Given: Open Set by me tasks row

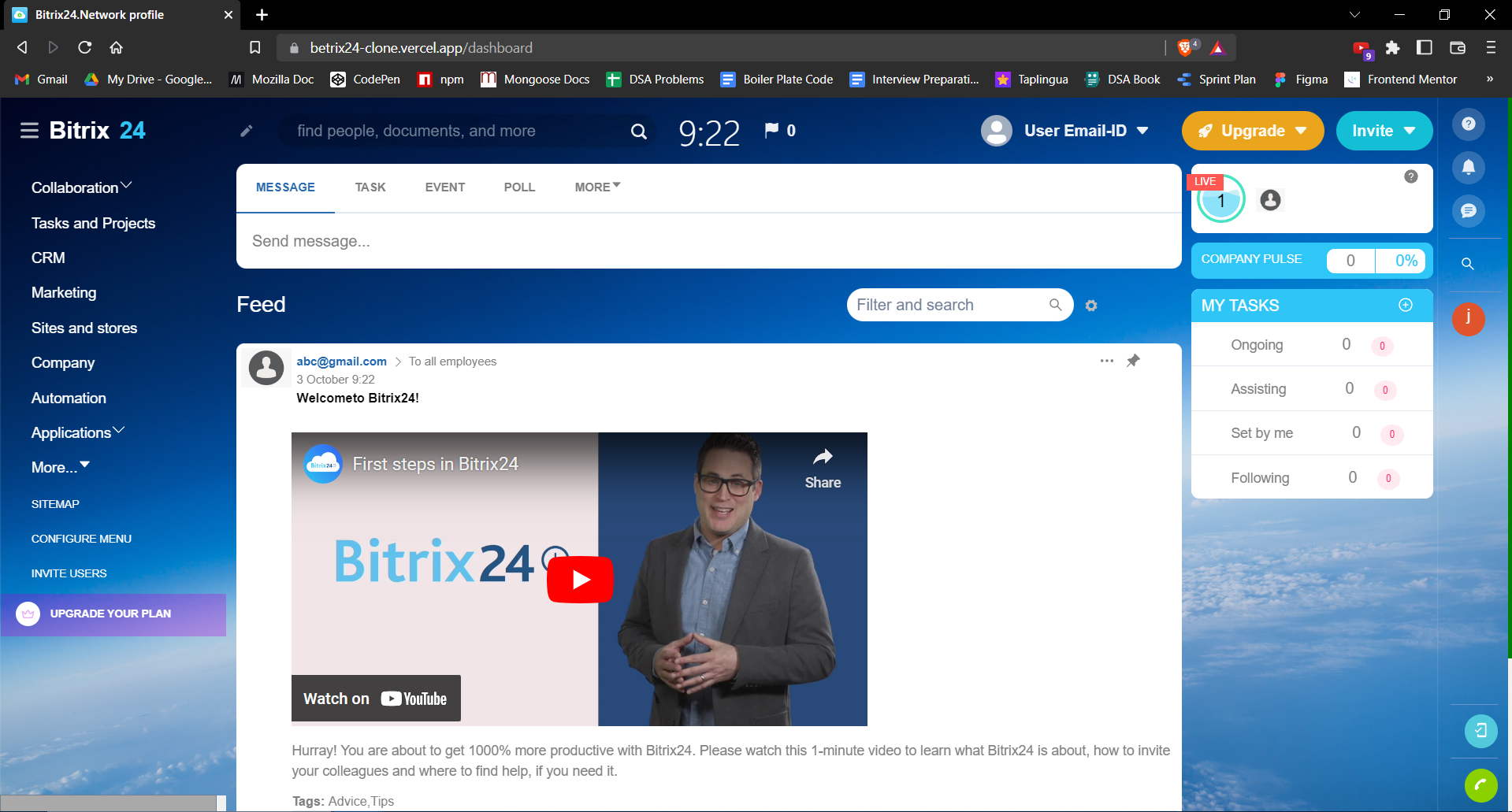Looking at the screenshot, I should point(1312,433).
